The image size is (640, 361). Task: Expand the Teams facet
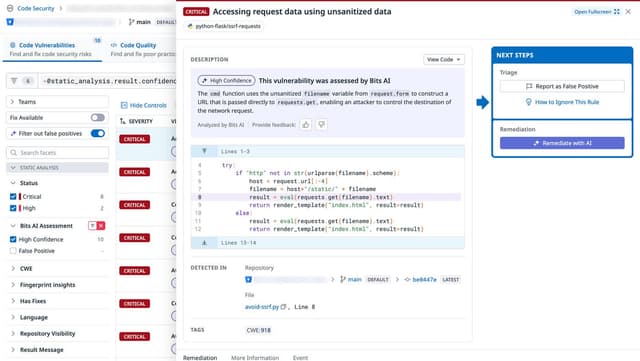pos(58,102)
